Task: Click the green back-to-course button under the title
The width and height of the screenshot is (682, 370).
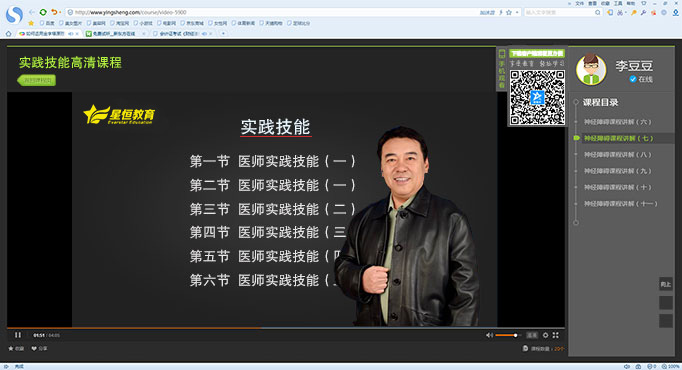Action: pos(37,80)
